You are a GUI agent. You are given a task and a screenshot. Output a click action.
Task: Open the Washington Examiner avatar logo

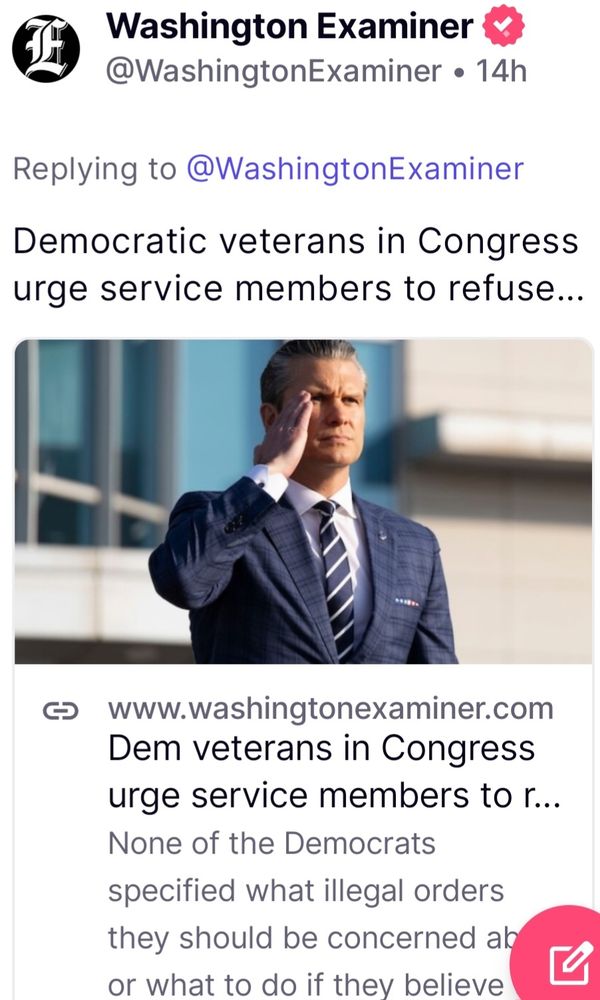pyautogui.click(x=46, y=48)
